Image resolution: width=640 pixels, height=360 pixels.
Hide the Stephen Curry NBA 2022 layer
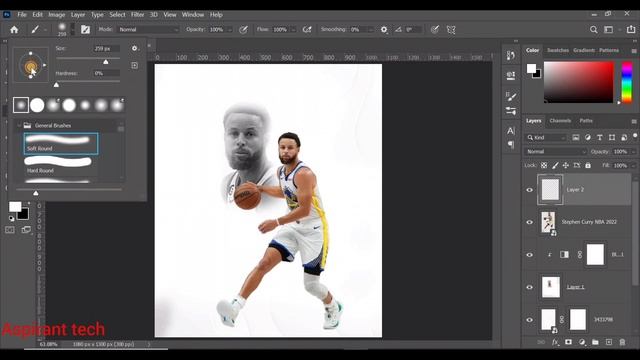tap(529, 222)
